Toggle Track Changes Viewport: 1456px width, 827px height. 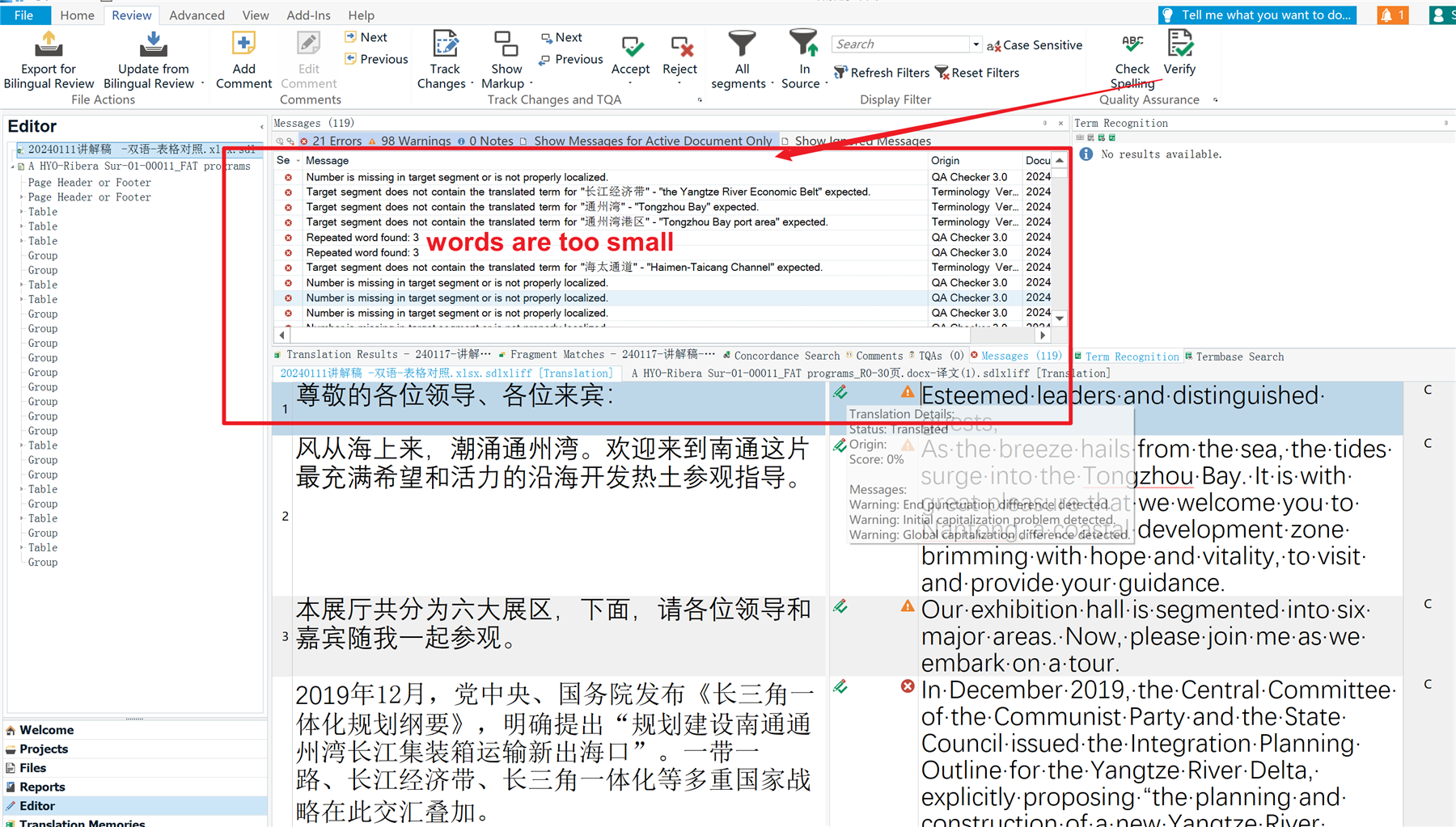[x=445, y=44]
